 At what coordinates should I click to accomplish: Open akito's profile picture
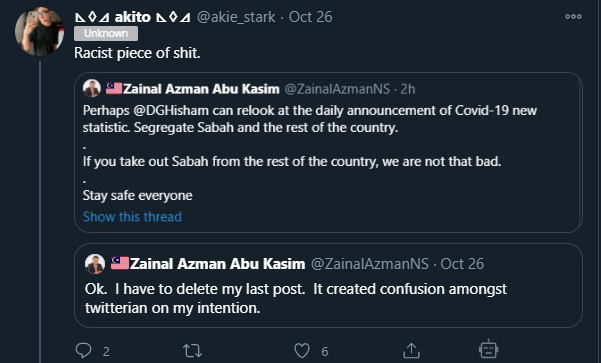point(39,31)
